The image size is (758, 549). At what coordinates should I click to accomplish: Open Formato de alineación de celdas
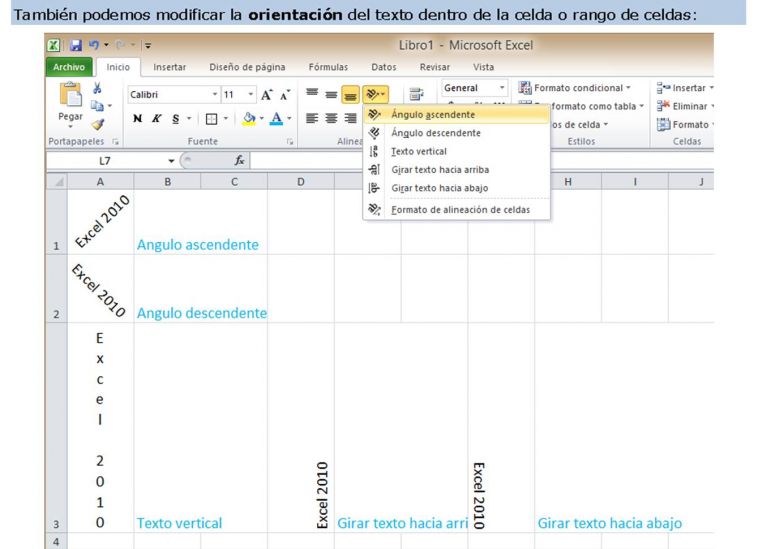pyautogui.click(x=457, y=210)
